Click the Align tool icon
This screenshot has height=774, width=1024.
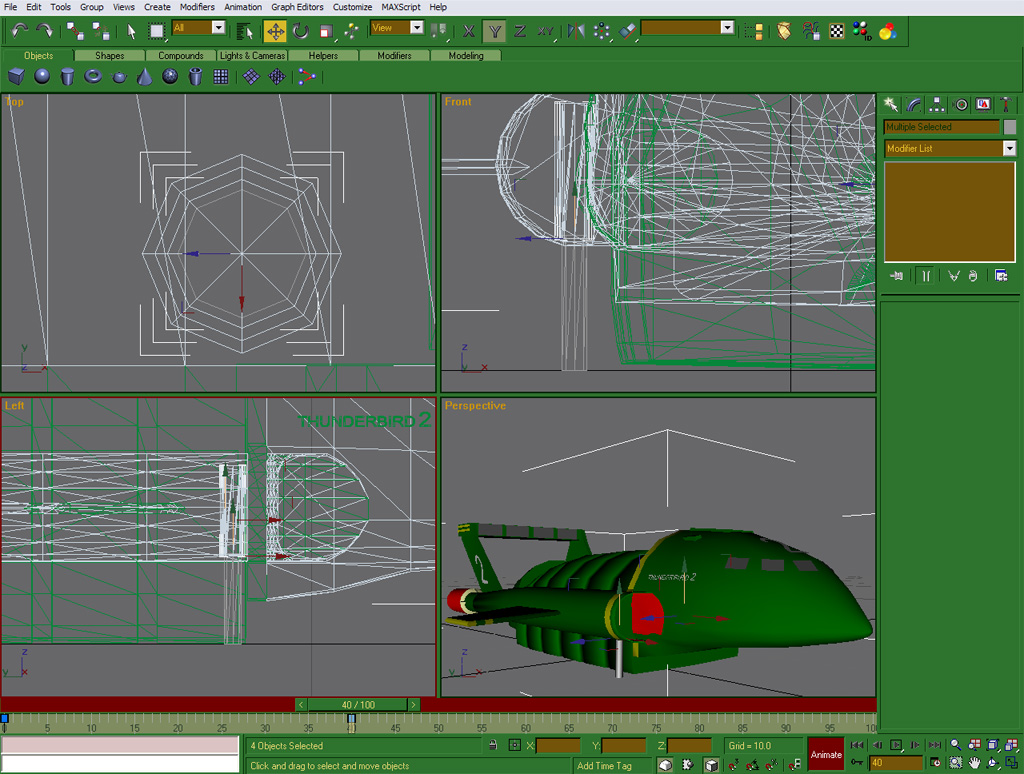[627, 31]
